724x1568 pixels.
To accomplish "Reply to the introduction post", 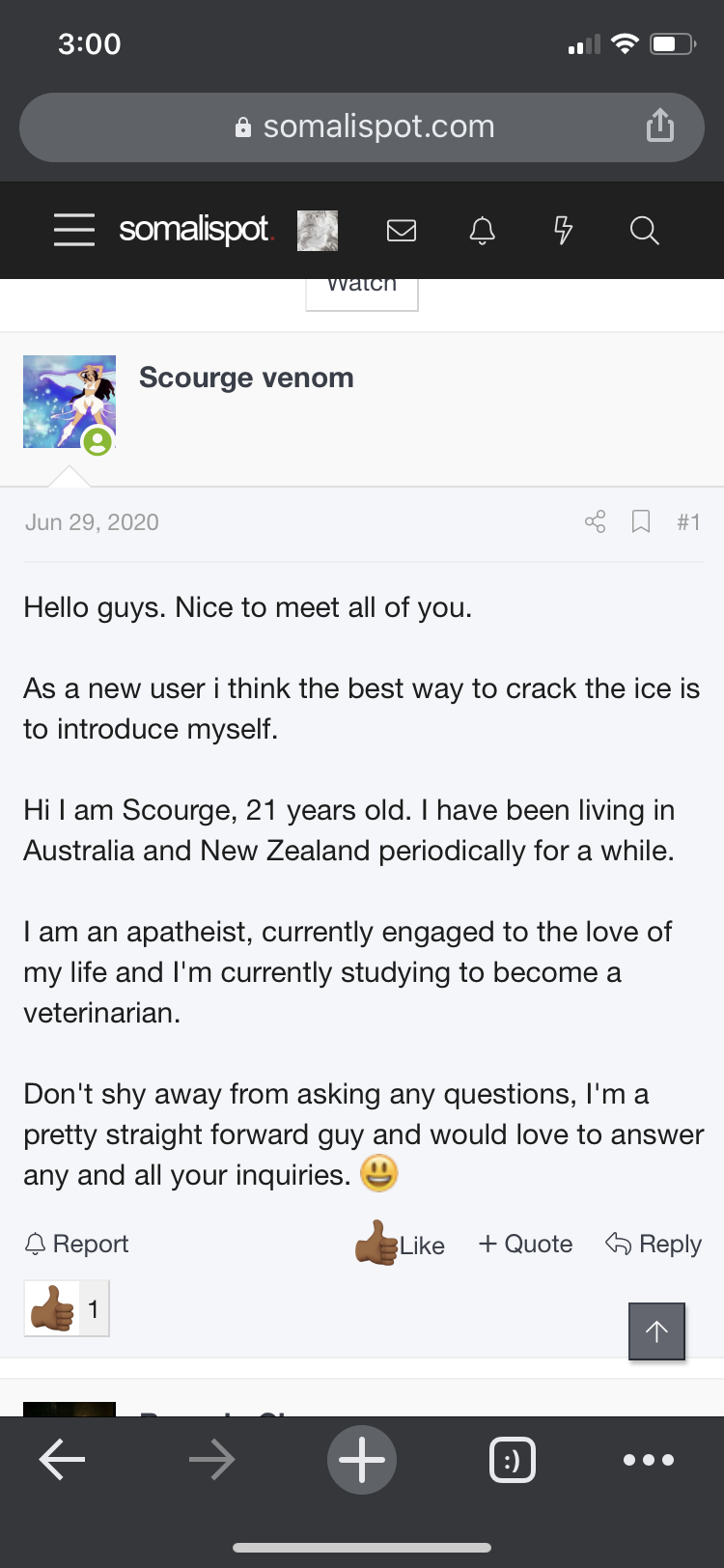I will [654, 1244].
